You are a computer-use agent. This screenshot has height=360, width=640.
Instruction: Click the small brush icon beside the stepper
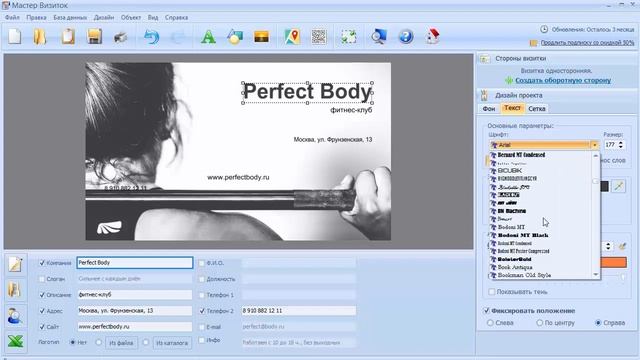[622, 246]
